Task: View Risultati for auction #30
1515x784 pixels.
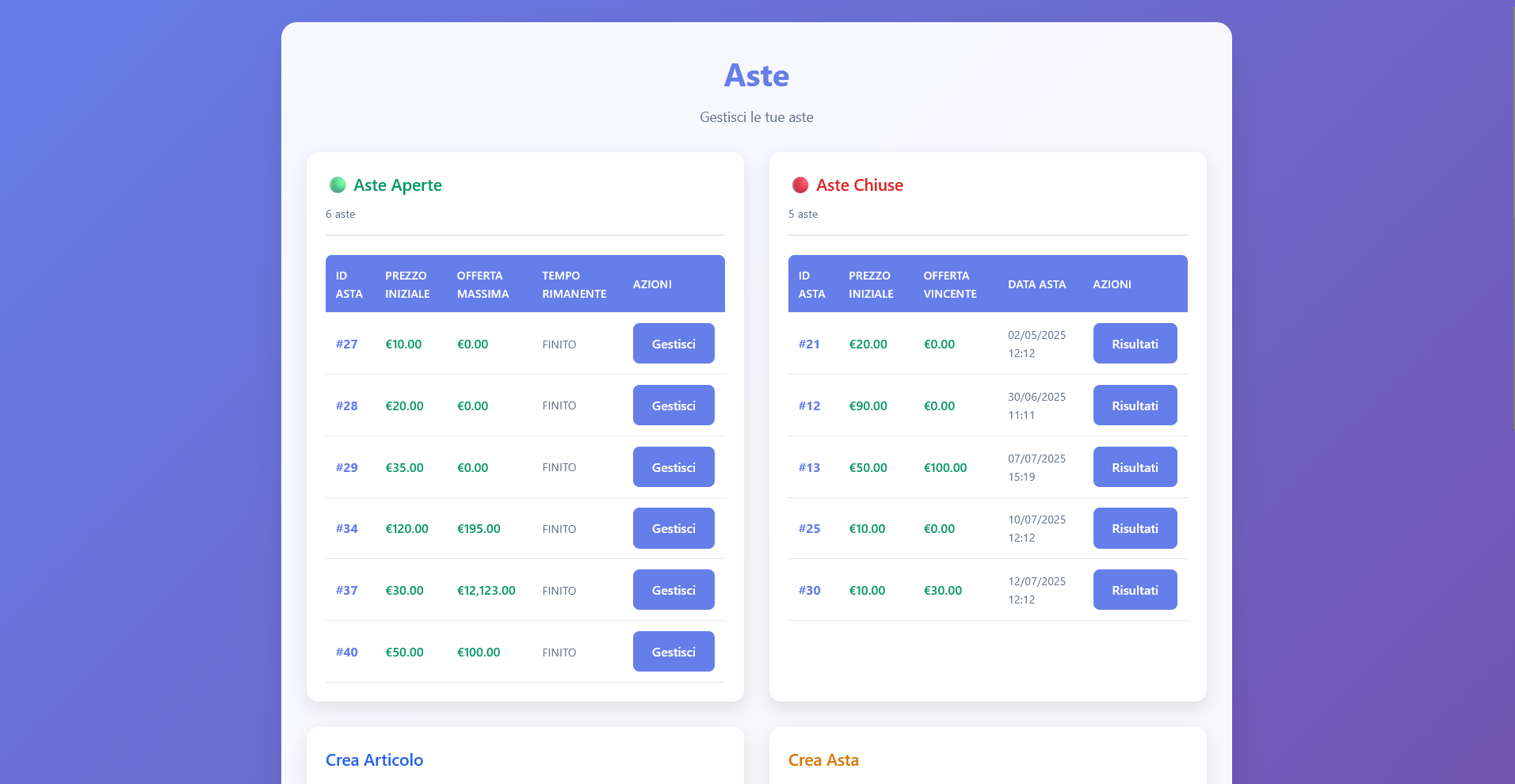Action: click(x=1134, y=590)
